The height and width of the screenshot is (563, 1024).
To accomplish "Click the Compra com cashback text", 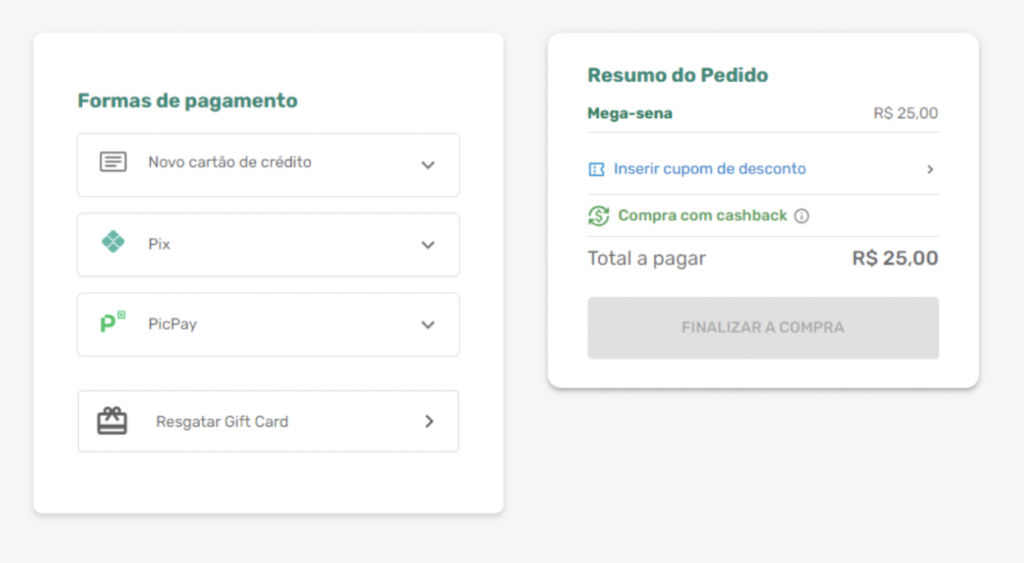I will 702,215.
